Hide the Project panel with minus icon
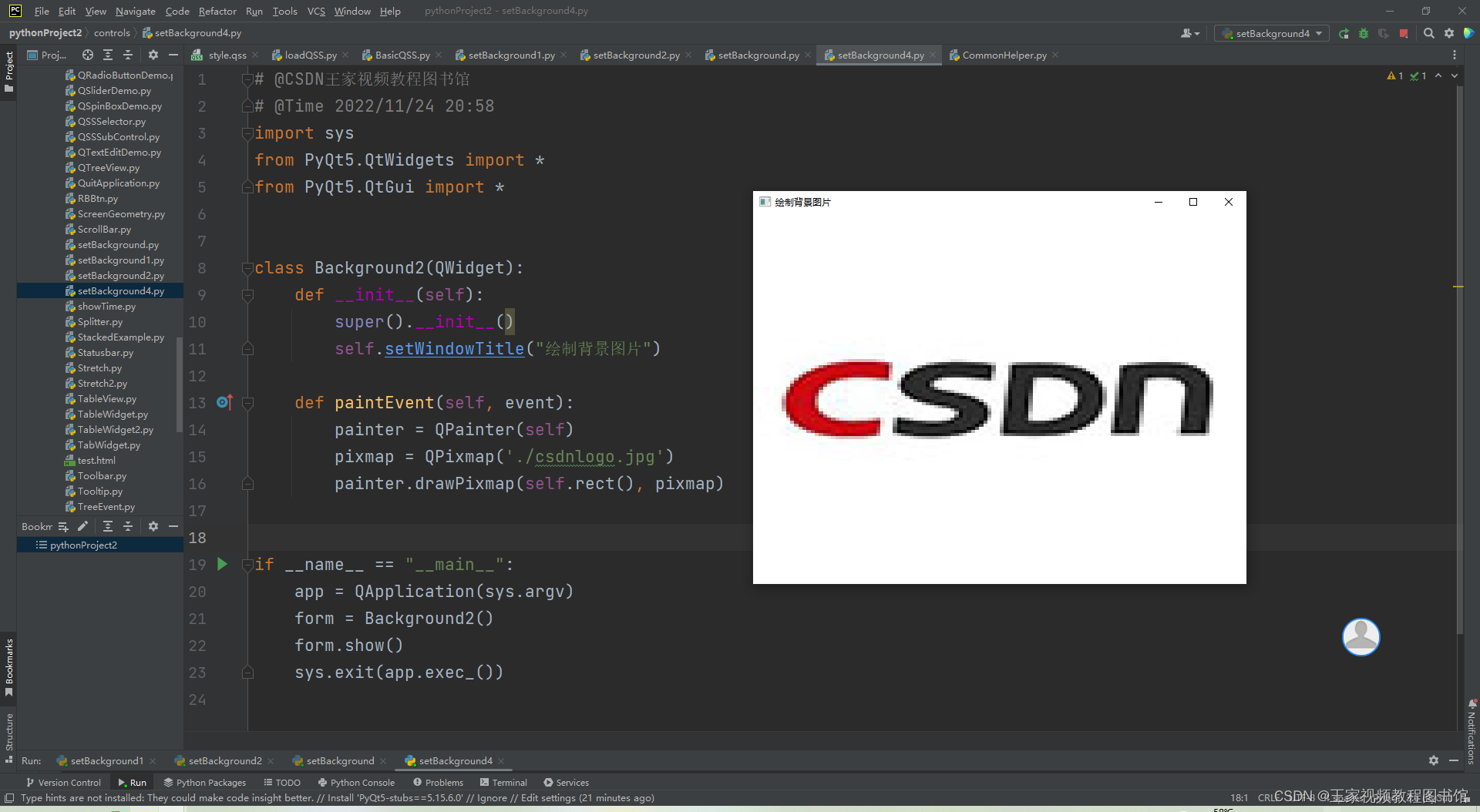The width and height of the screenshot is (1480, 812). click(173, 55)
